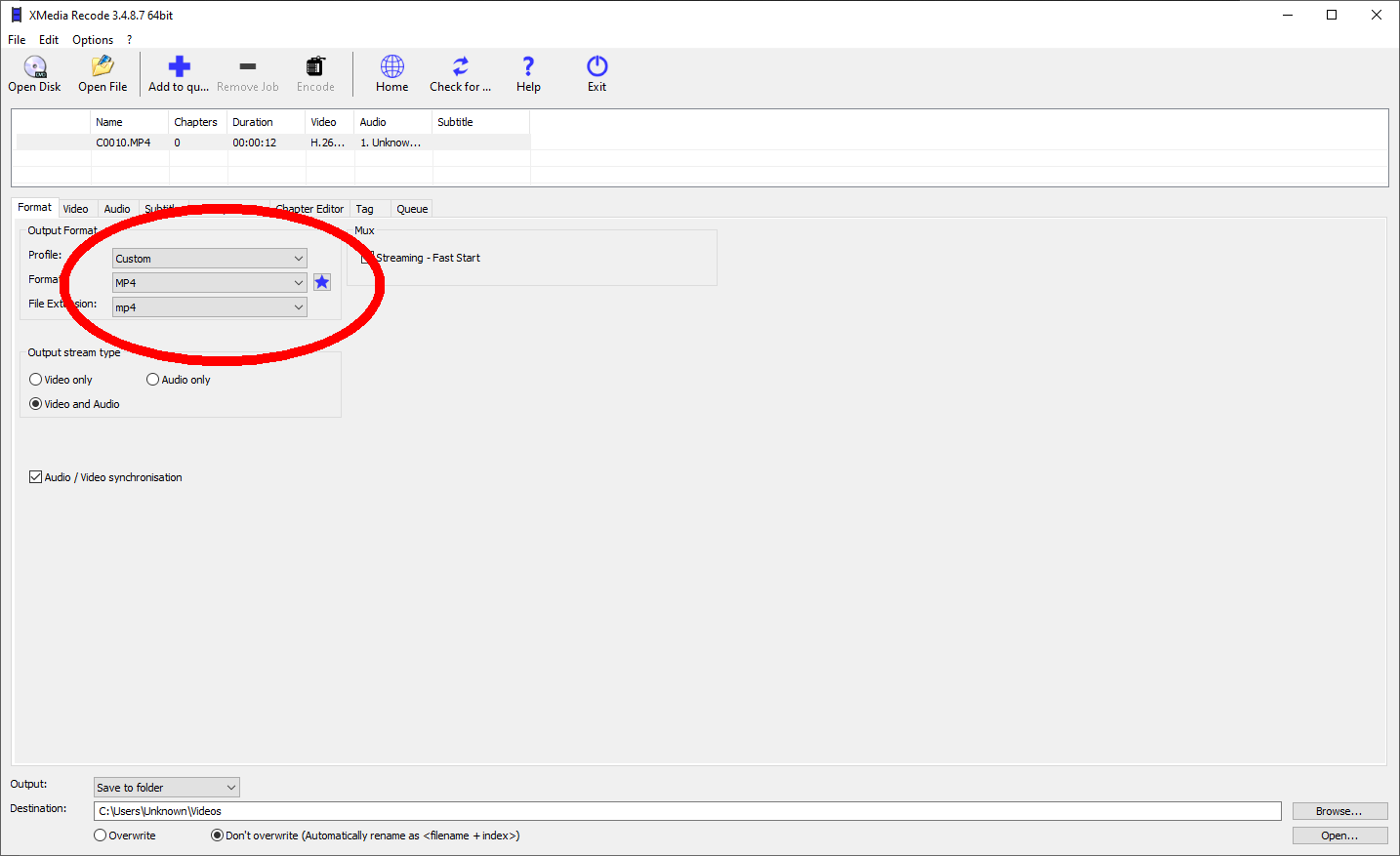This screenshot has height=856, width=1400.
Task: Click the H.26… video codec cell
Action: [x=328, y=143]
